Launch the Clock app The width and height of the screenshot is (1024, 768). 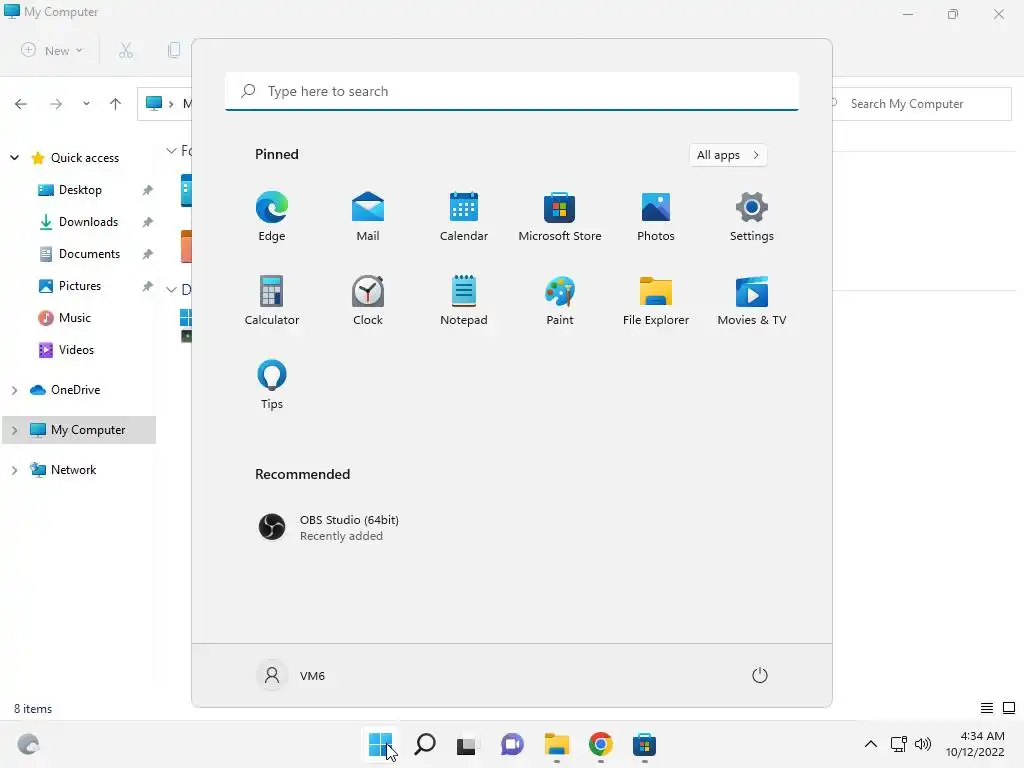[368, 300]
